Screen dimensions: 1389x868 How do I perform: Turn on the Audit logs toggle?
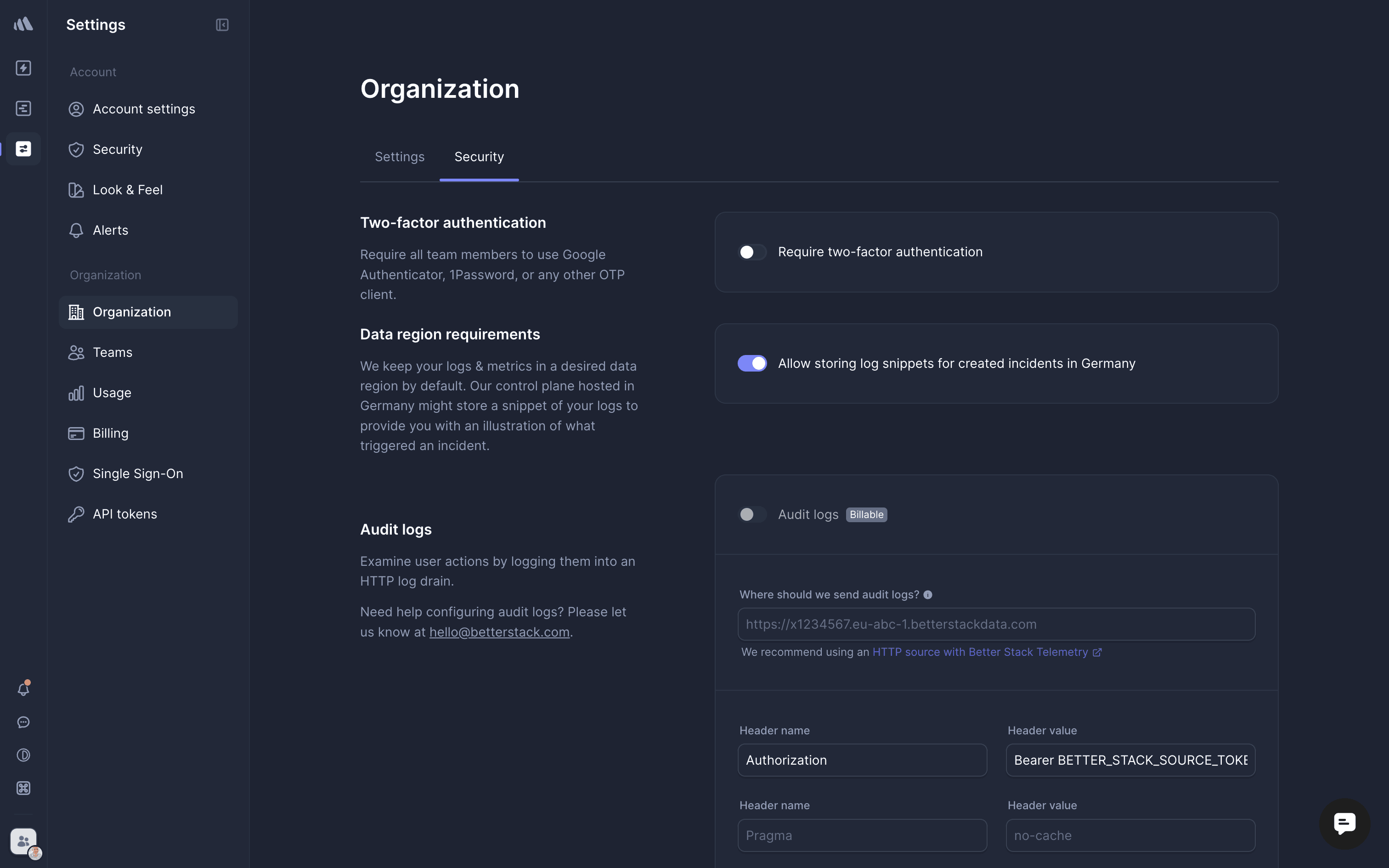click(x=752, y=514)
